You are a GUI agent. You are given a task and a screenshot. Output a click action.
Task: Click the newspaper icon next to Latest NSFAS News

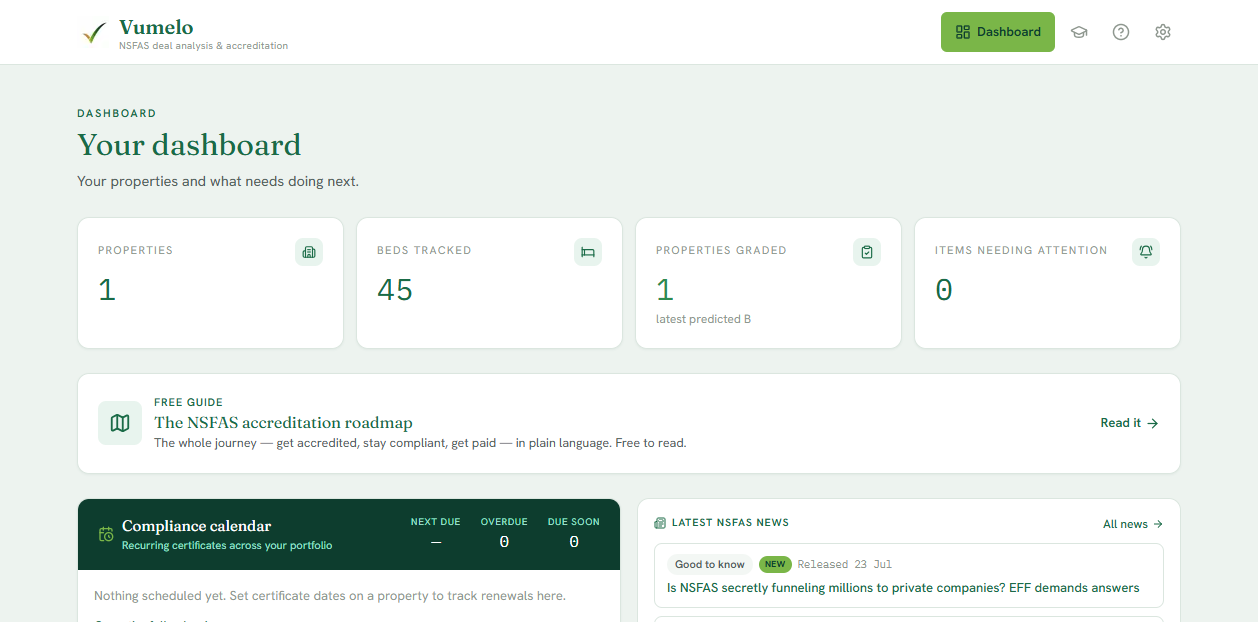660,523
